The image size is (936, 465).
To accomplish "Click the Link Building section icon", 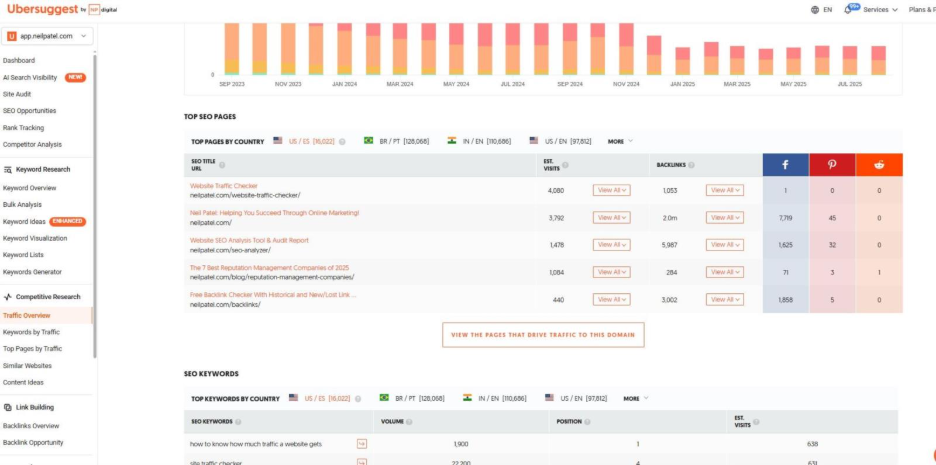I will (x=8, y=407).
